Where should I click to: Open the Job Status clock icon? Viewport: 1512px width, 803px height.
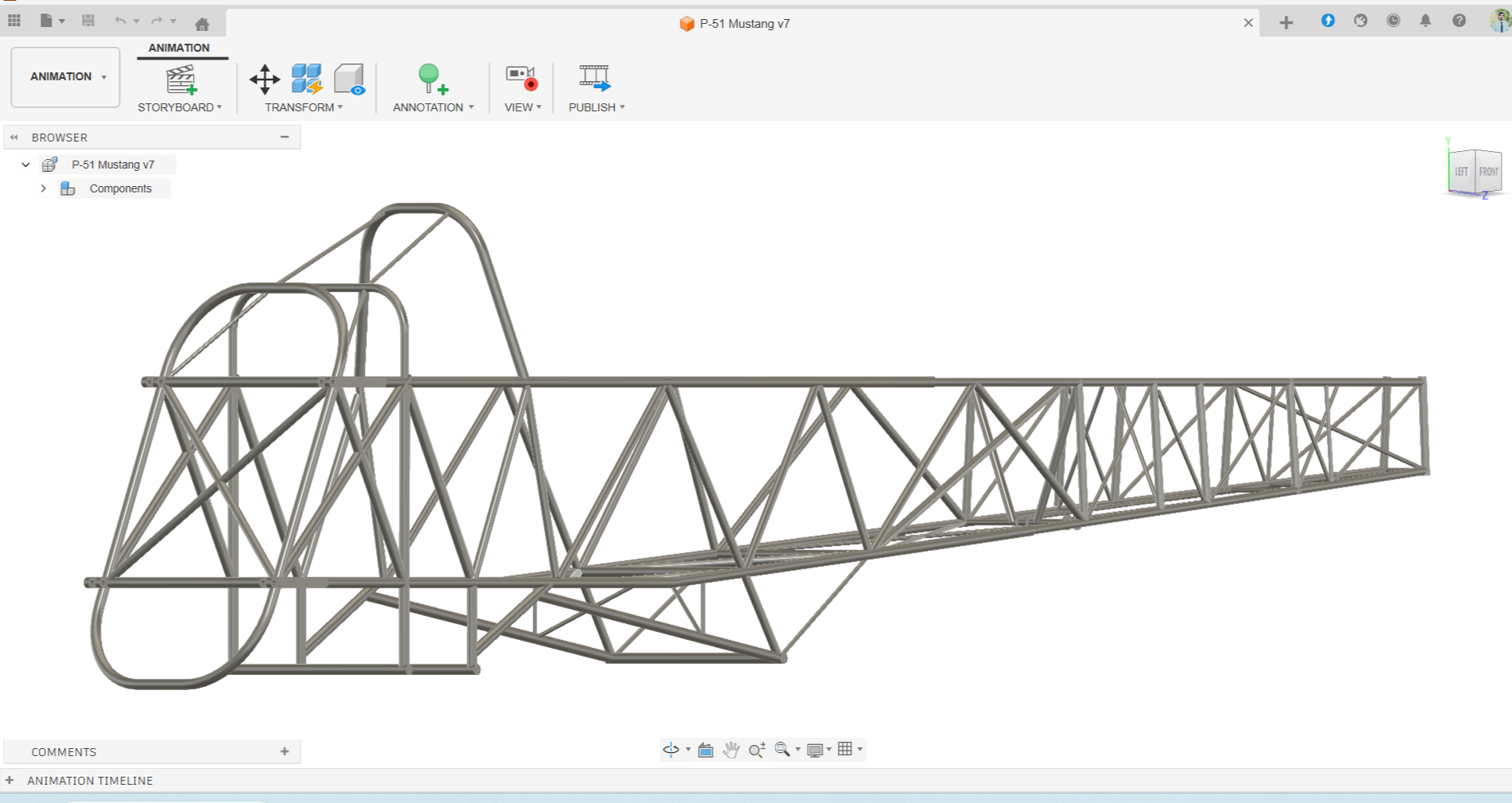pos(1393,21)
